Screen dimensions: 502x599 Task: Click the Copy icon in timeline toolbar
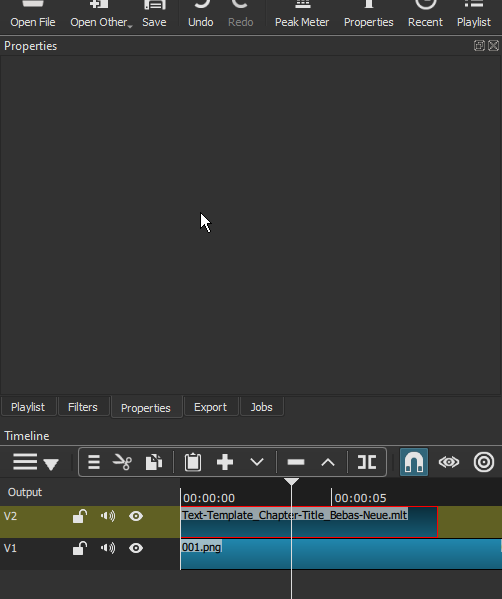tap(154, 462)
